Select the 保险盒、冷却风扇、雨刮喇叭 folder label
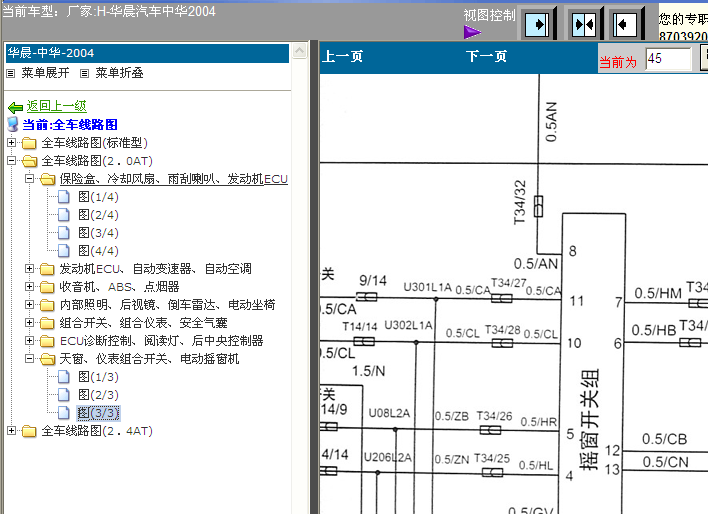 point(173,179)
